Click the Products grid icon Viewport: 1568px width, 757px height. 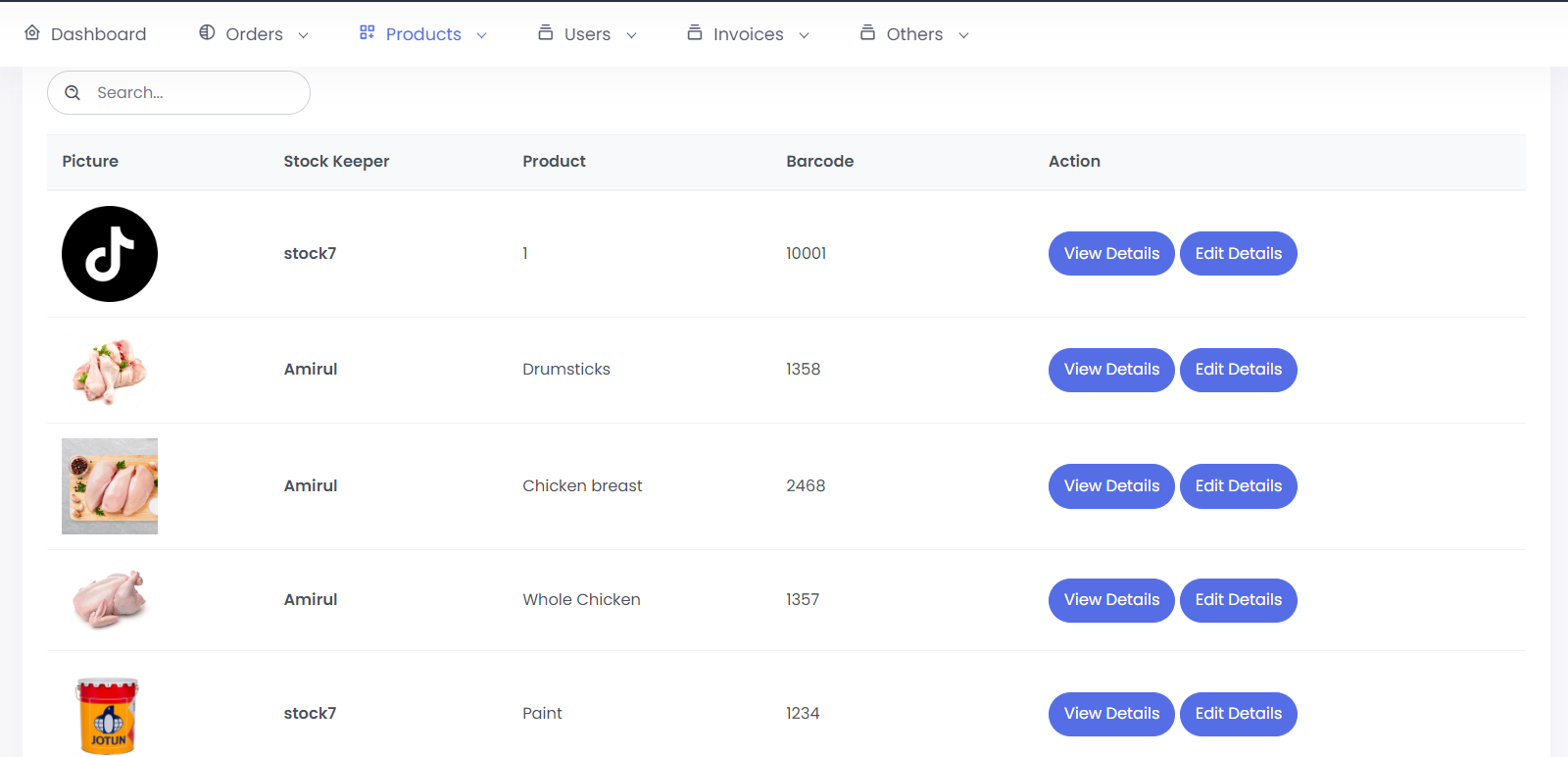367,33
